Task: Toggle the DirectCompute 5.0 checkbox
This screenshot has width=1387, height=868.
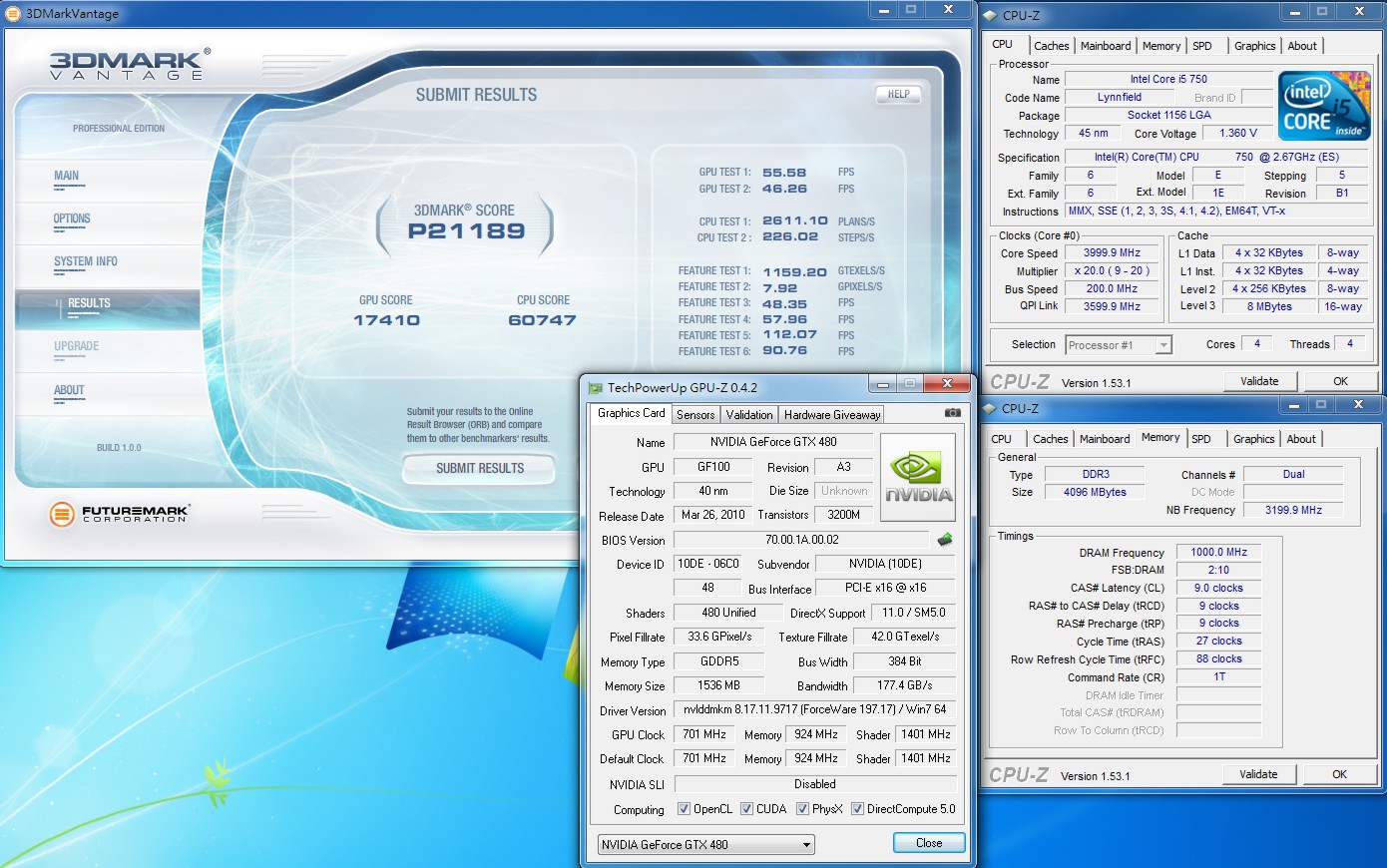Action: point(857,809)
